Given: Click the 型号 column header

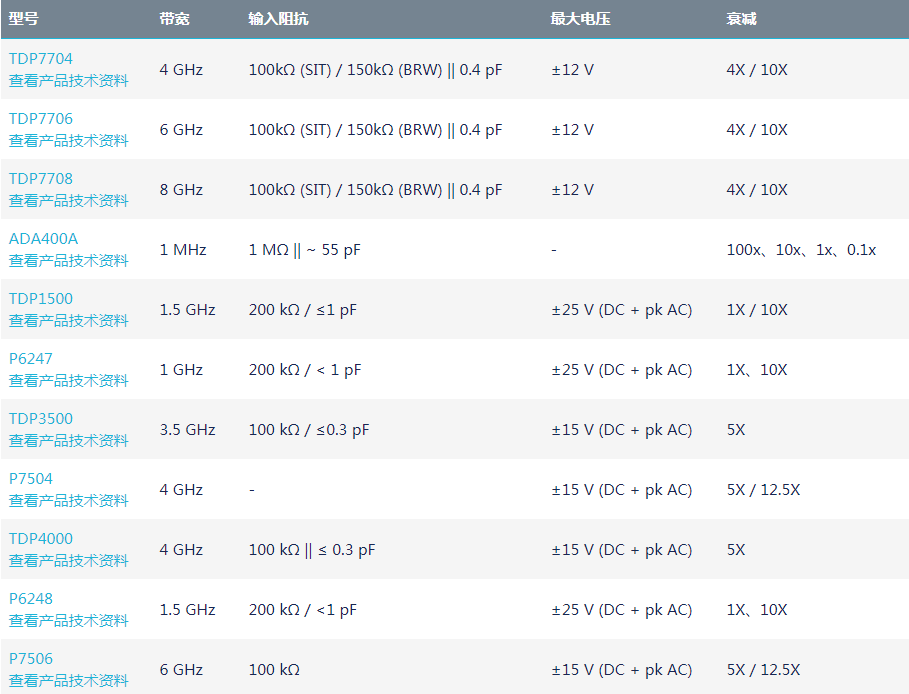Looking at the screenshot, I should (24, 19).
